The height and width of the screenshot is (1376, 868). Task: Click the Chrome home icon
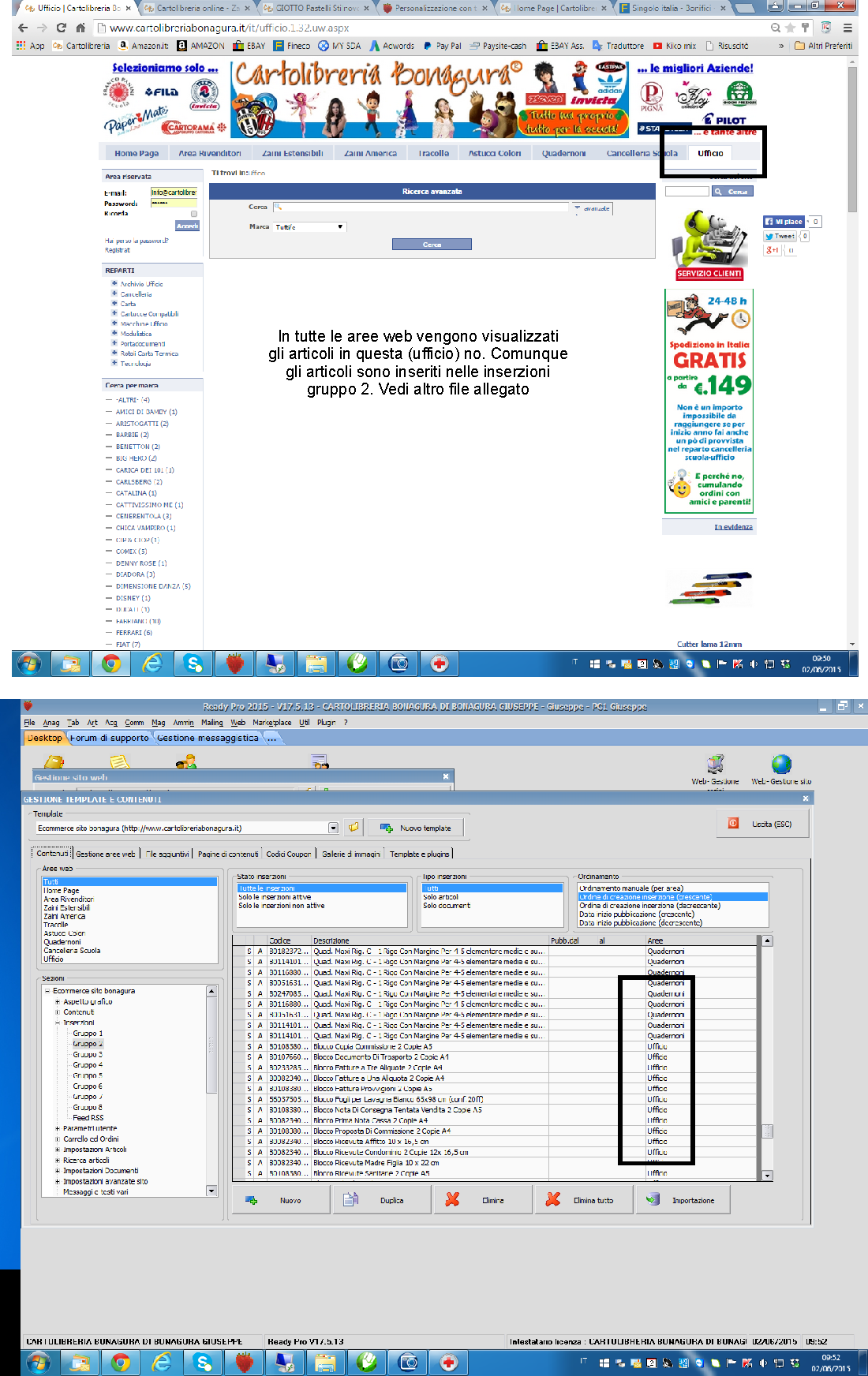click(80, 28)
